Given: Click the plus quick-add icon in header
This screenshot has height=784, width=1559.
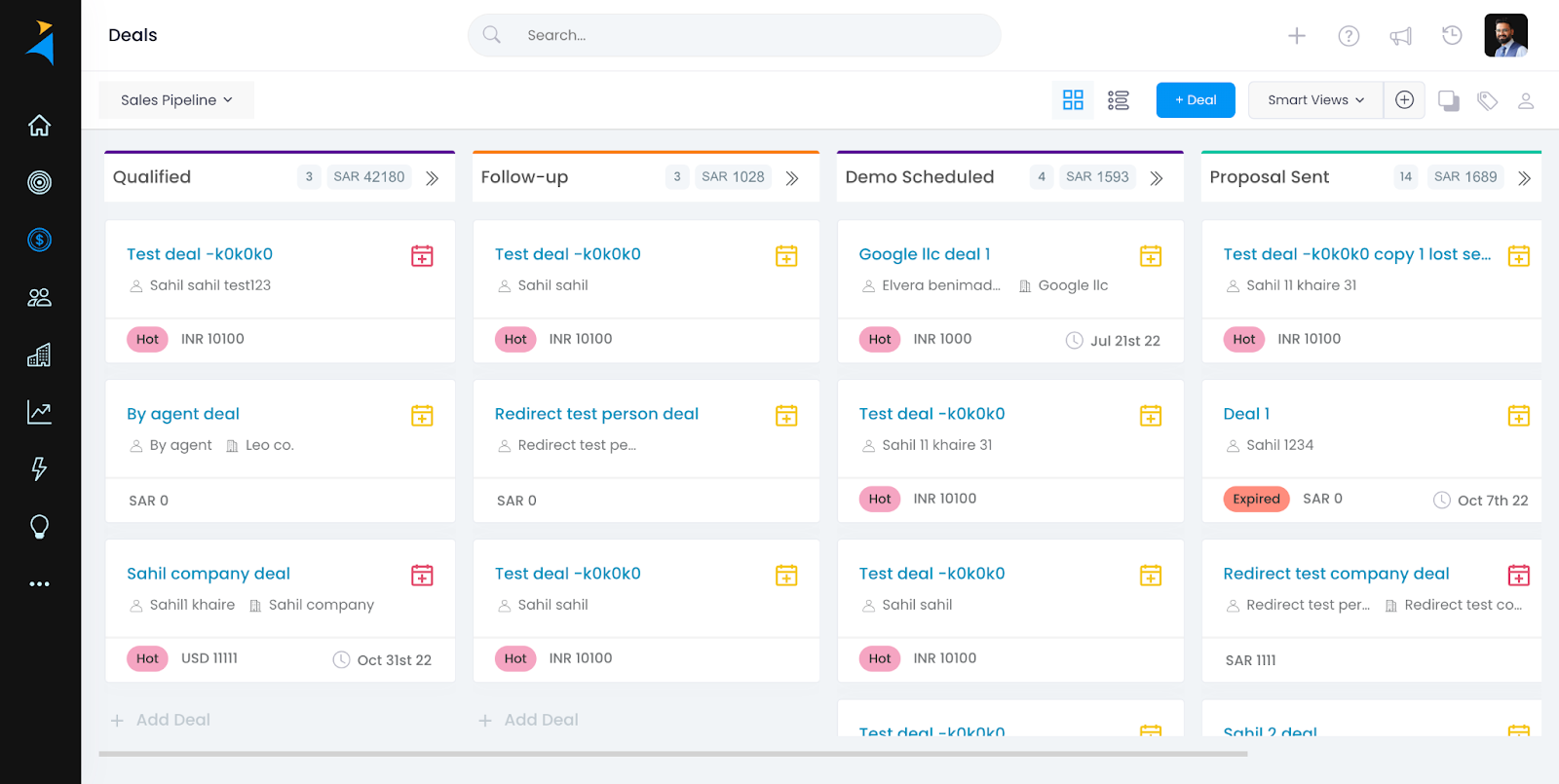Looking at the screenshot, I should point(1296,36).
